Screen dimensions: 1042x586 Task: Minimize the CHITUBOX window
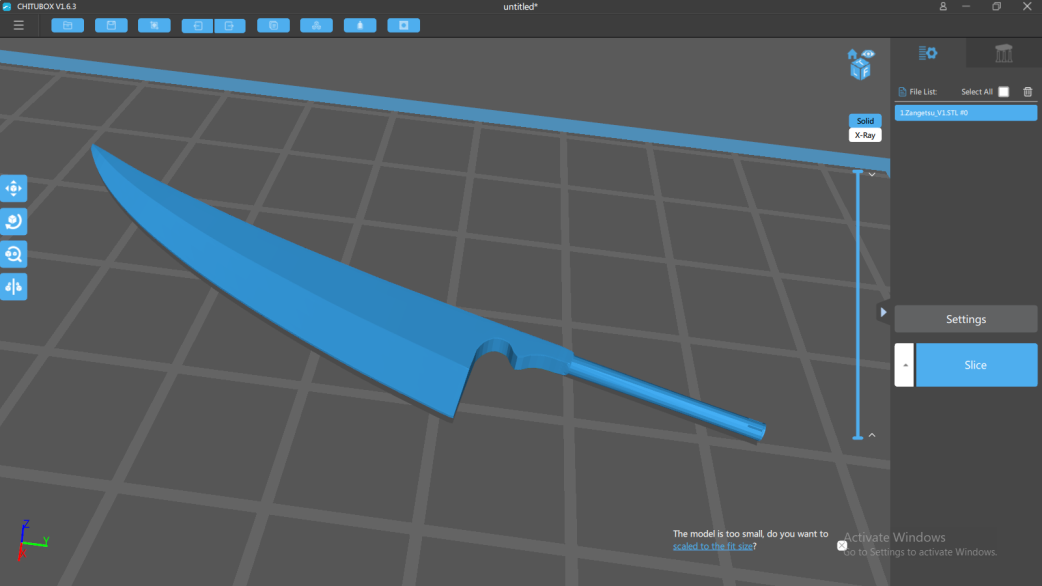point(966,7)
